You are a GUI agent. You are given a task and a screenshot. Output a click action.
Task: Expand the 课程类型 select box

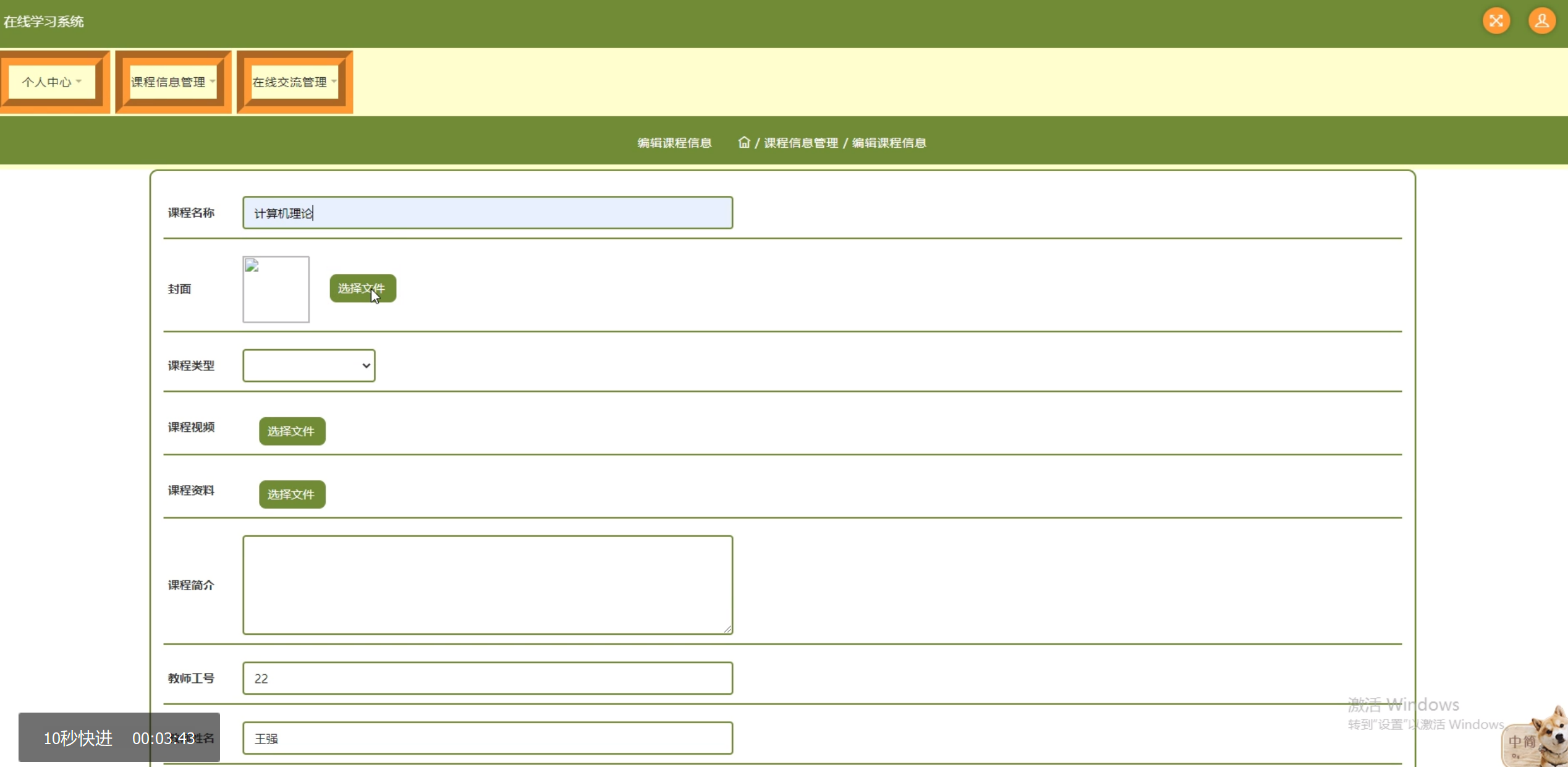(308, 365)
